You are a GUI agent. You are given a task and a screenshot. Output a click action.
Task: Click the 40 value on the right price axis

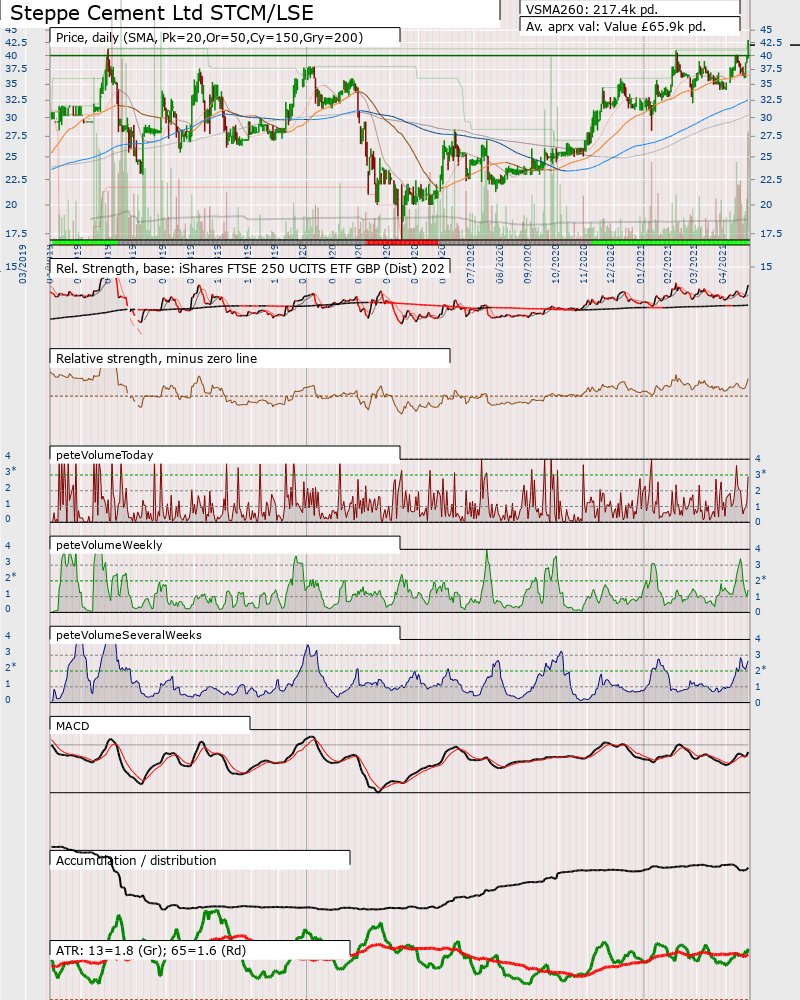coord(766,56)
